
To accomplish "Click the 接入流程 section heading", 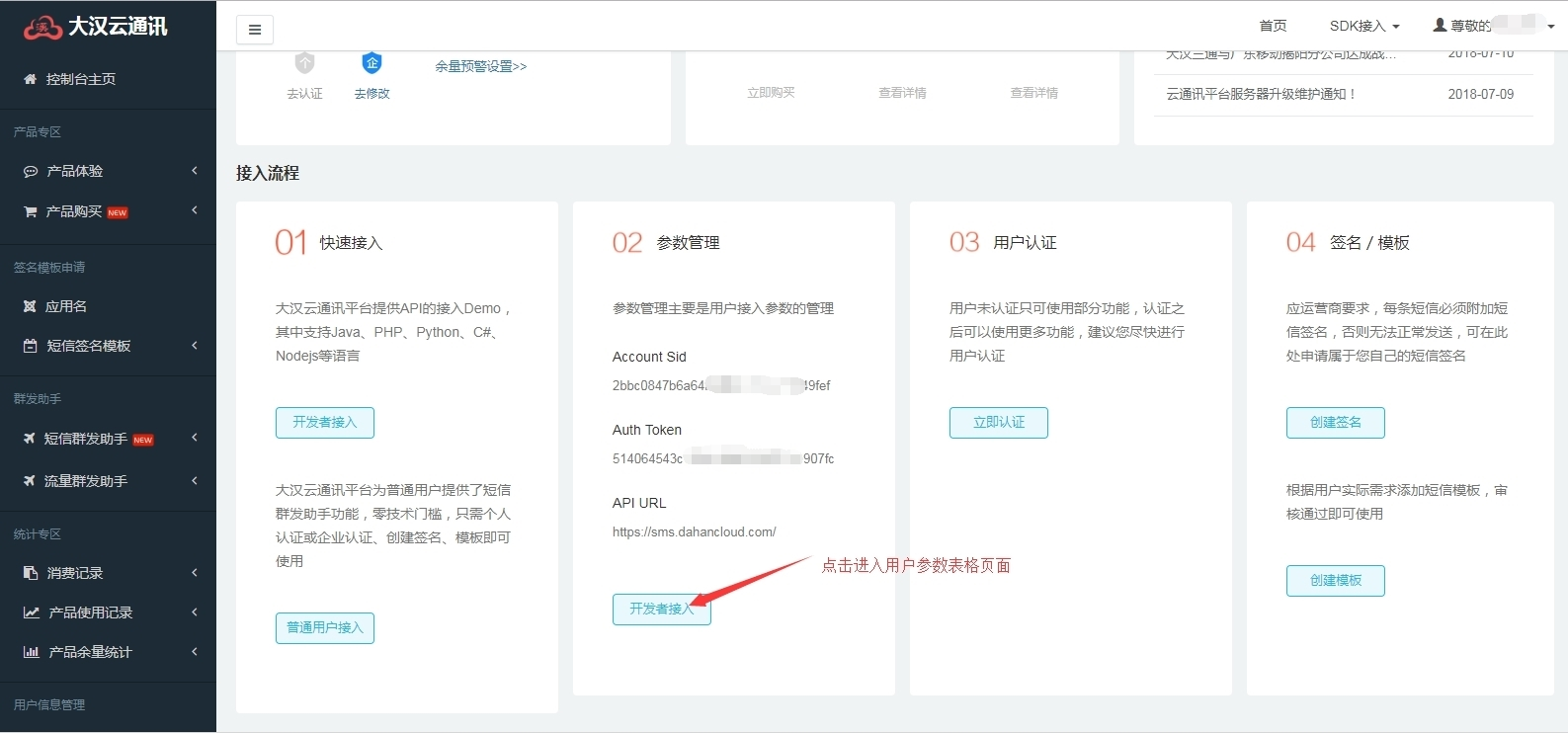I will (268, 173).
